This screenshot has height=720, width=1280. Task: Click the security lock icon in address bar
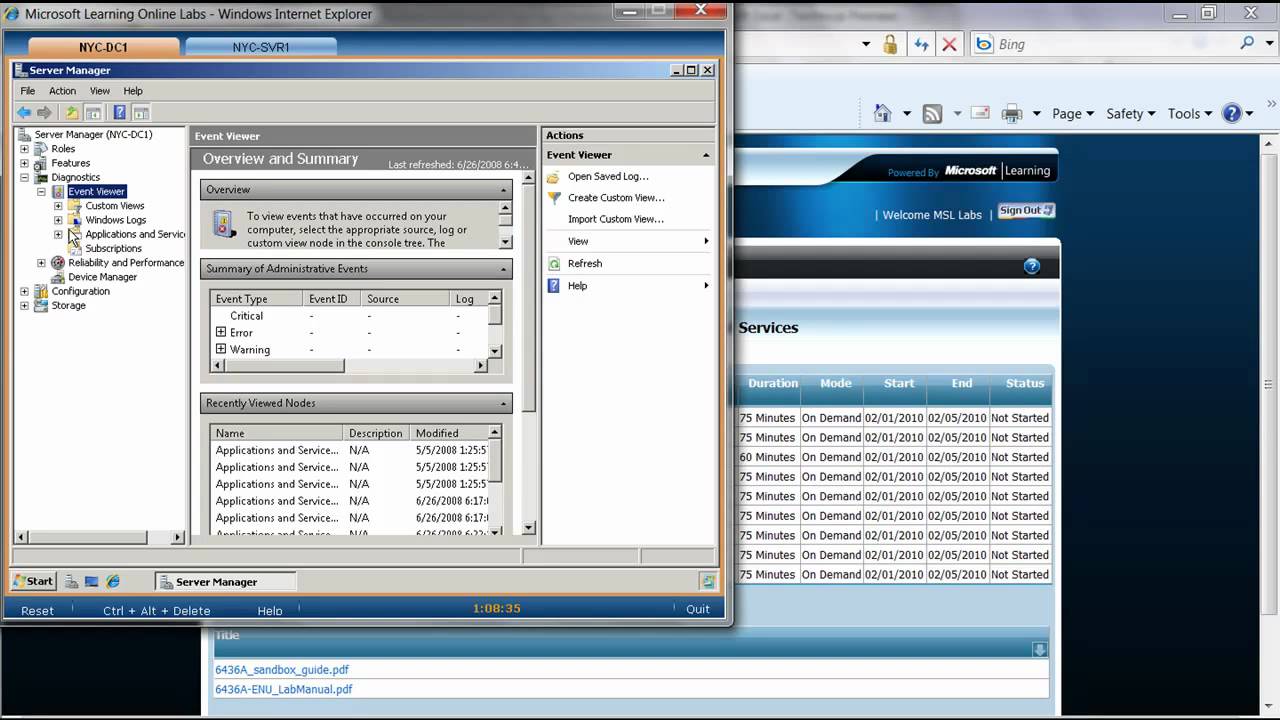point(890,44)
